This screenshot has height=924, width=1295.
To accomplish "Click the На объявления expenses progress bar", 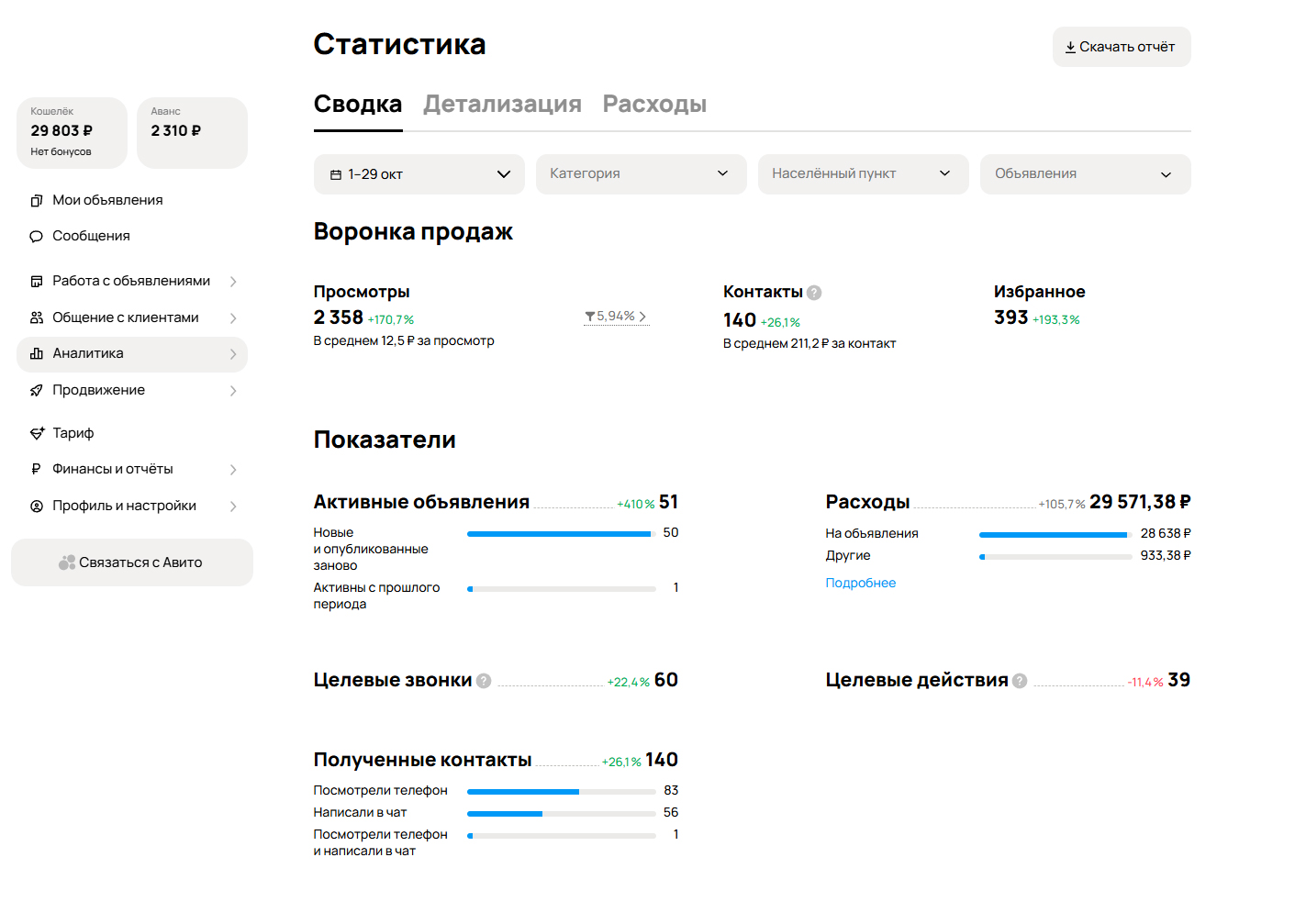I will [1055, 535].
